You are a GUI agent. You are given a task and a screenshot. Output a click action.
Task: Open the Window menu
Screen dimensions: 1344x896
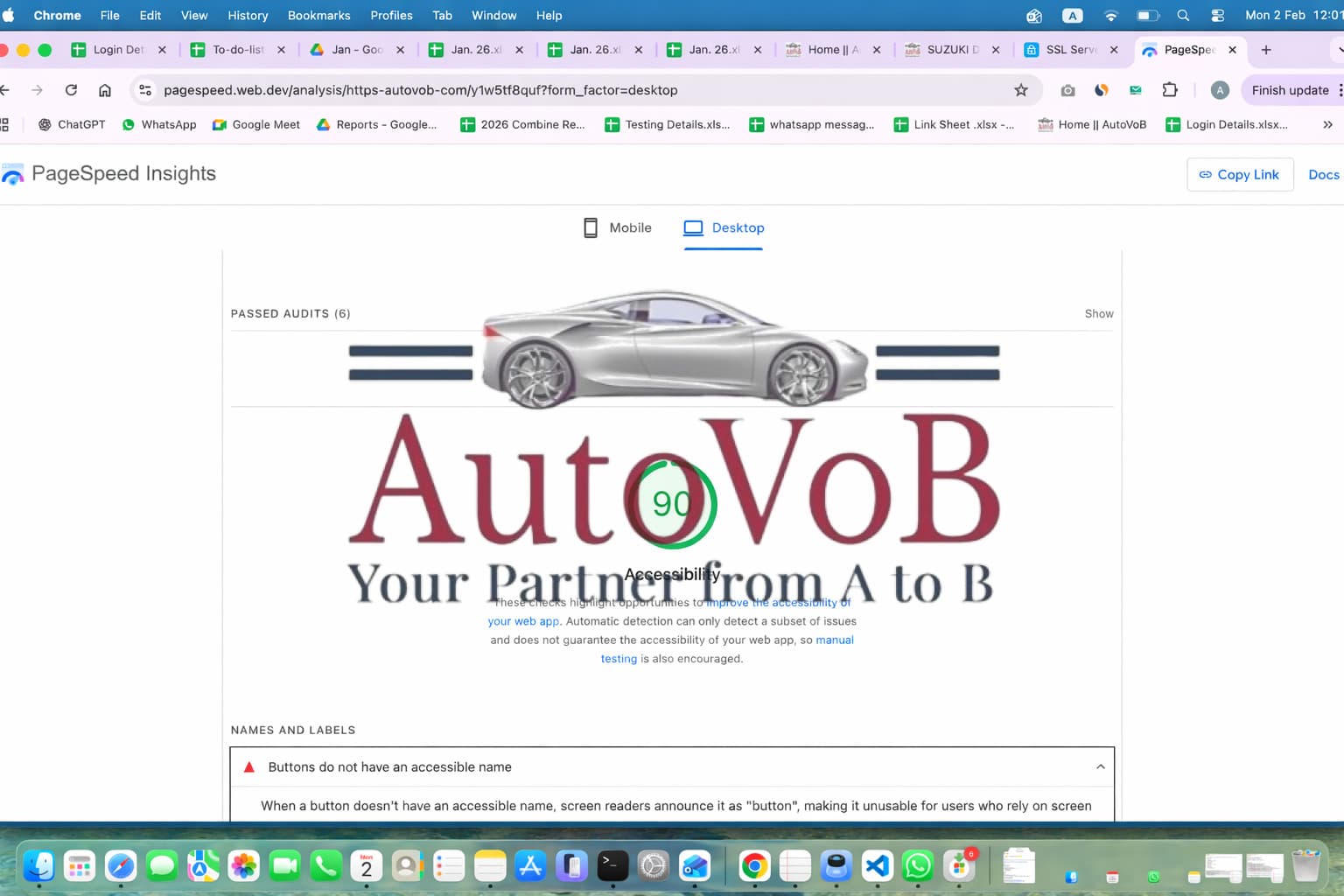pos(493,16)
